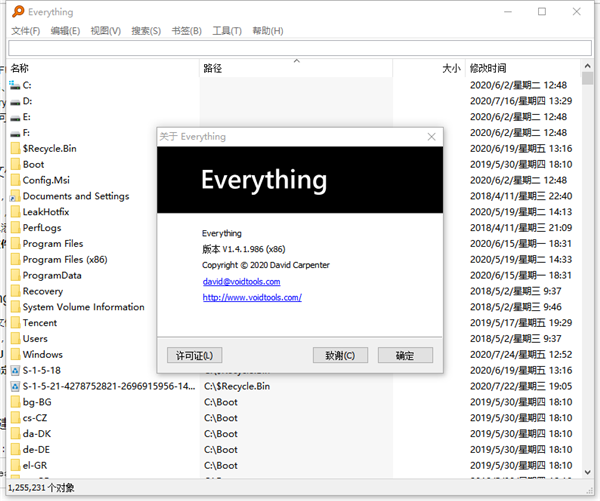Screen dimensions: 600x501
Task: Confirm with the 确定 button
Action: [x=405, y=355]
